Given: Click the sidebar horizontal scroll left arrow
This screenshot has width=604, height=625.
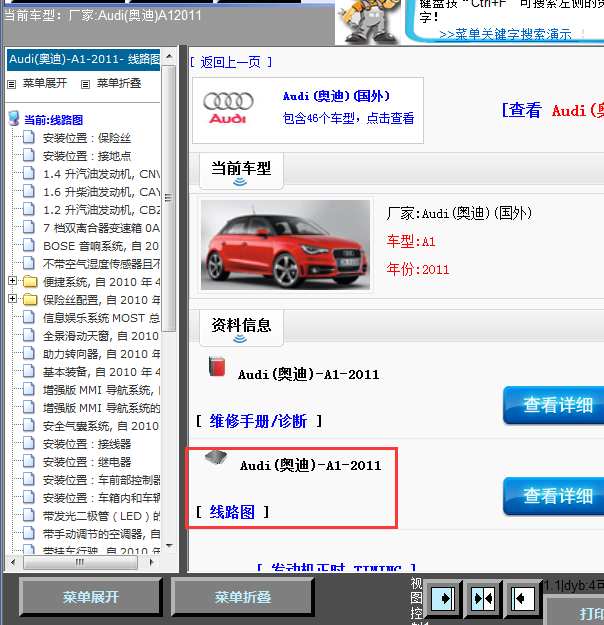Looking at the screenshot, I should (x=13, y=563).
